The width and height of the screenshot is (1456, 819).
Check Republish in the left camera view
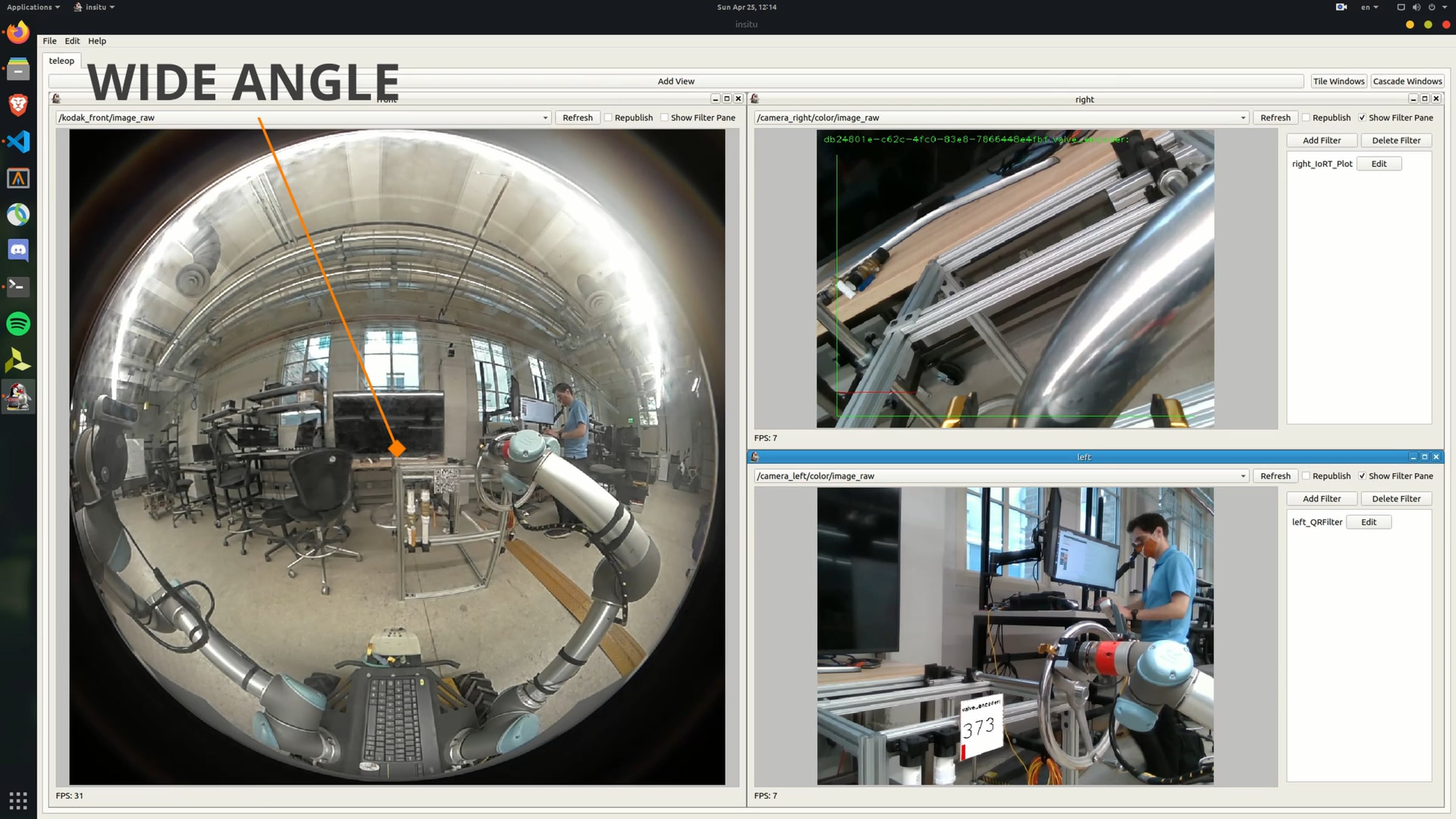1306,476
